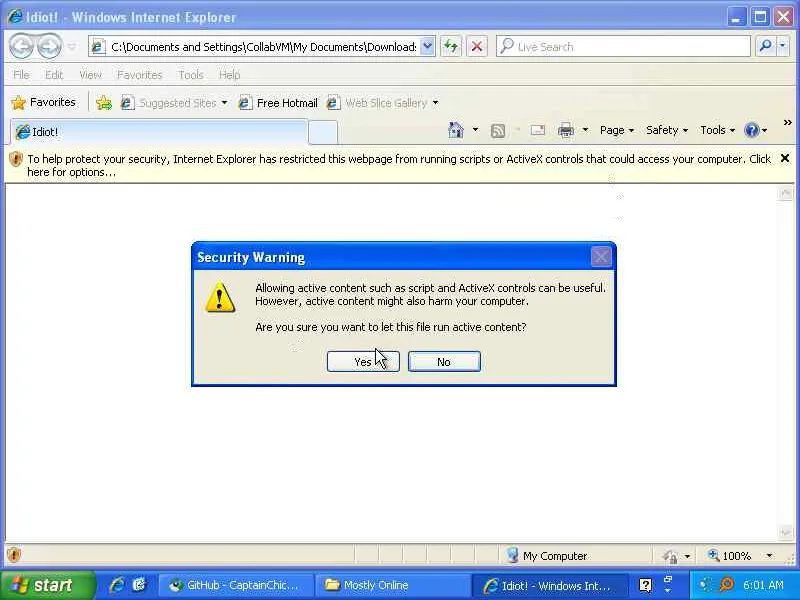Click the zoom magnifier icon in status bar
Viewport: 800px width, 600px height.
pos(713,555)
